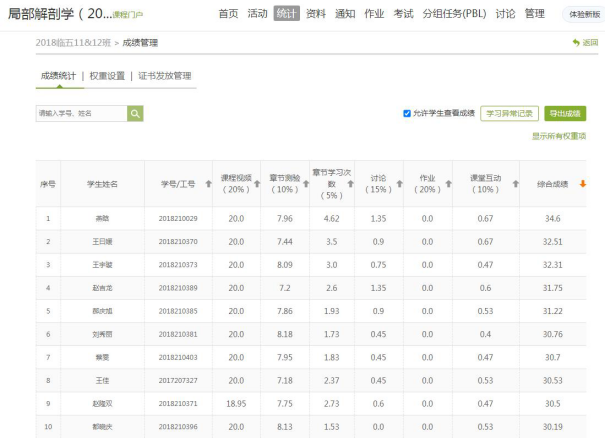Open the 统计 menu item
Screen dimensions: 605x438
[286, 14]
